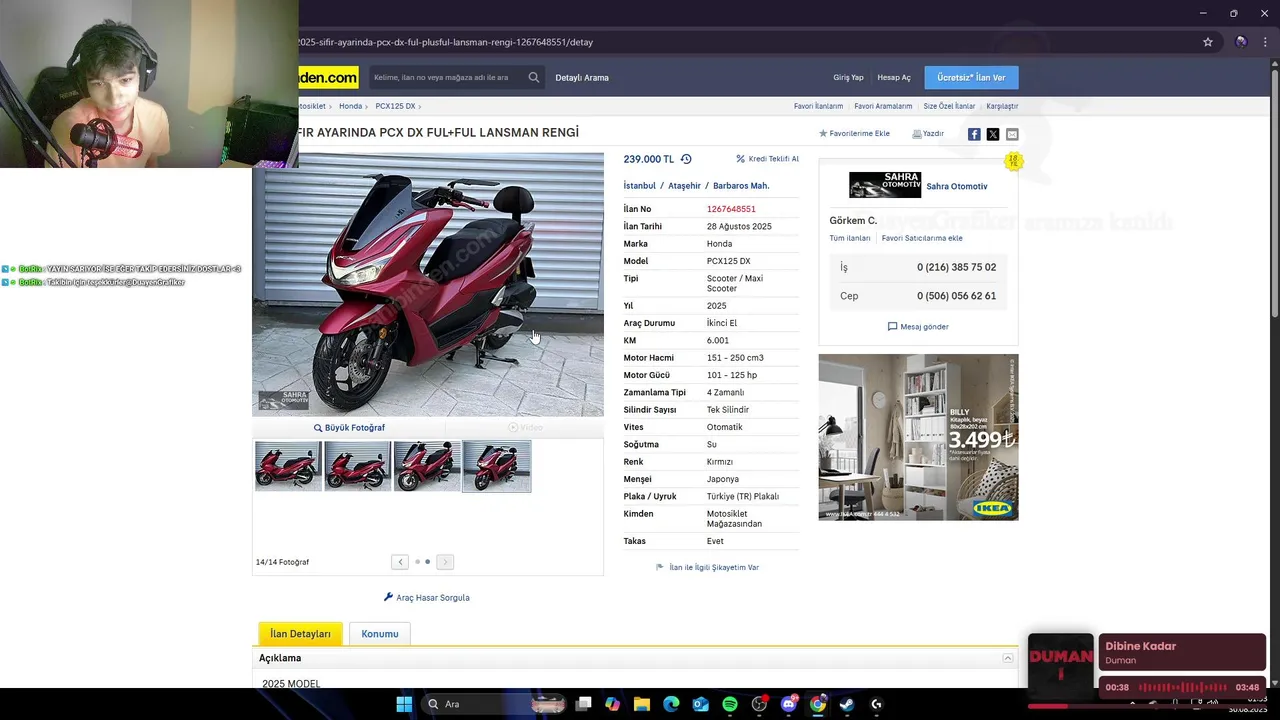Click the Cep phone number 0 (506) 056 62 61

pos(956,296)
